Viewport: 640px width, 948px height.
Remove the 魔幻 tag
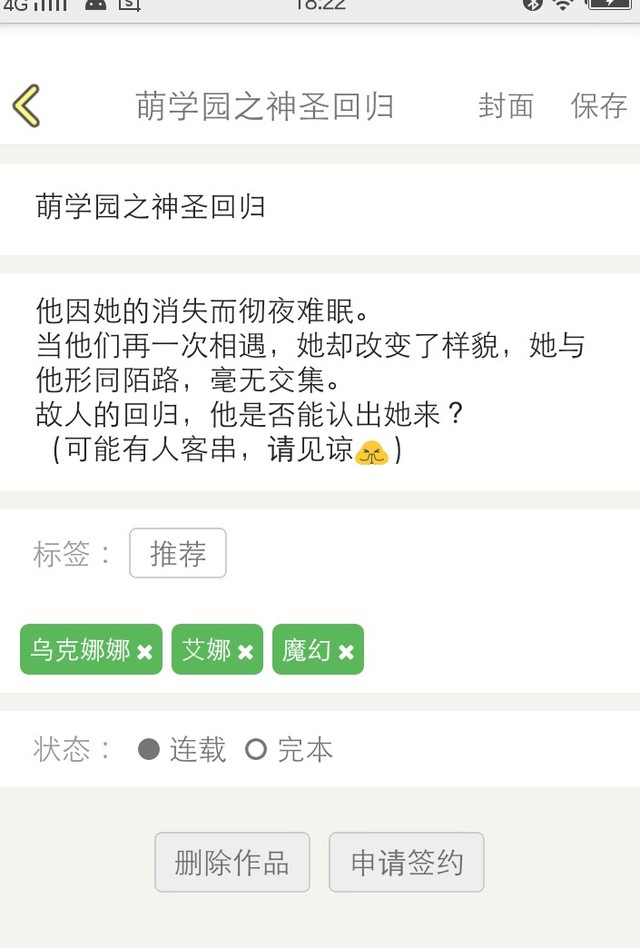tap(346, 652)
